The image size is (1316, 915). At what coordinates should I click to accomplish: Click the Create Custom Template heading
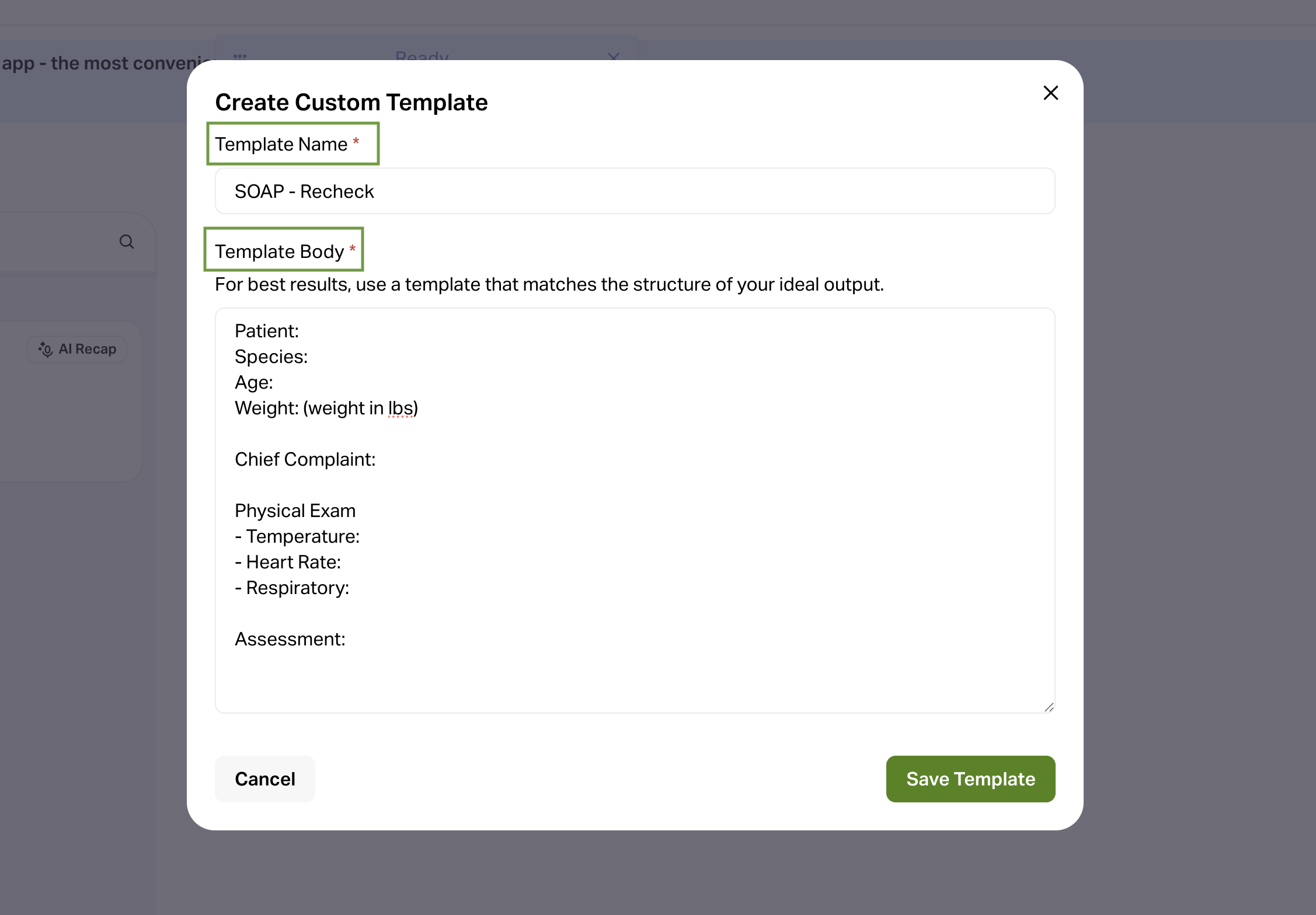pyautogui.click(x=351, y=103)
